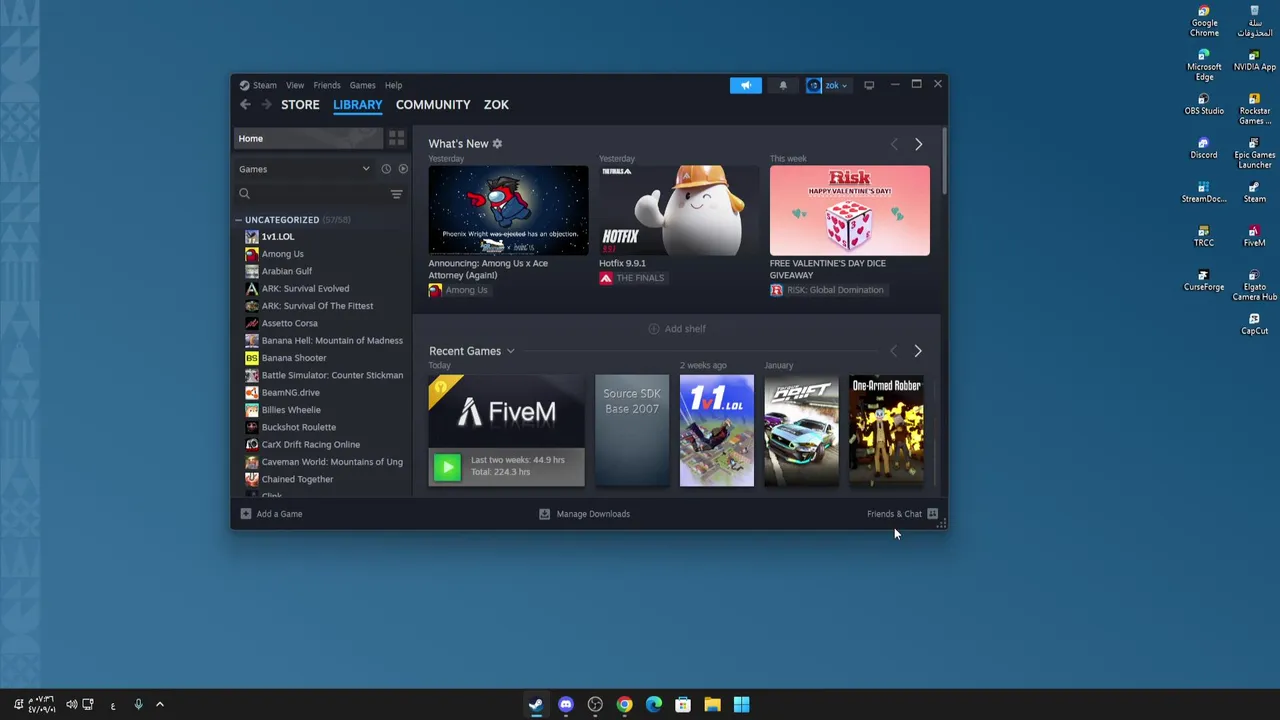Open the View menu
This screenshot has width=1280, height=720.
click(295, 85)
